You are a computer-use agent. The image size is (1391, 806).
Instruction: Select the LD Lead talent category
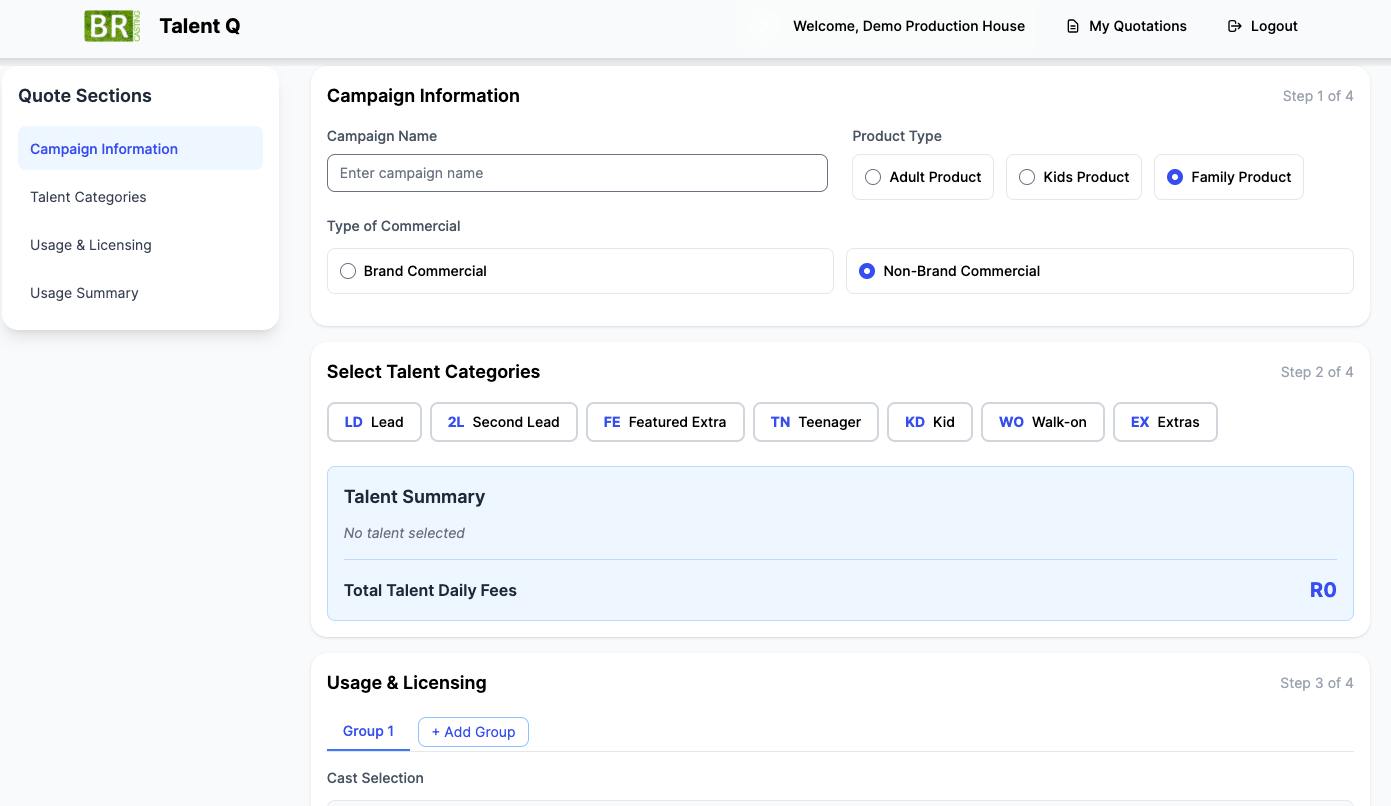[374, 422]
